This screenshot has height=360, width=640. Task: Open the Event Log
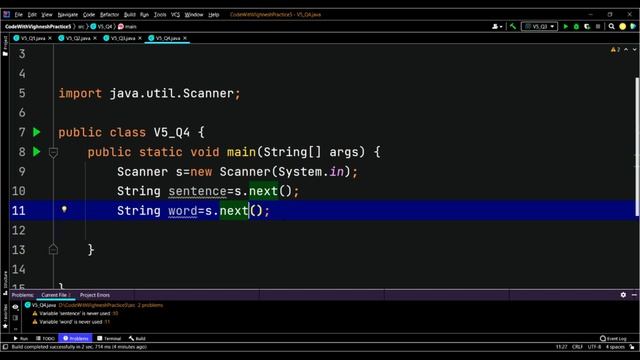613,338
